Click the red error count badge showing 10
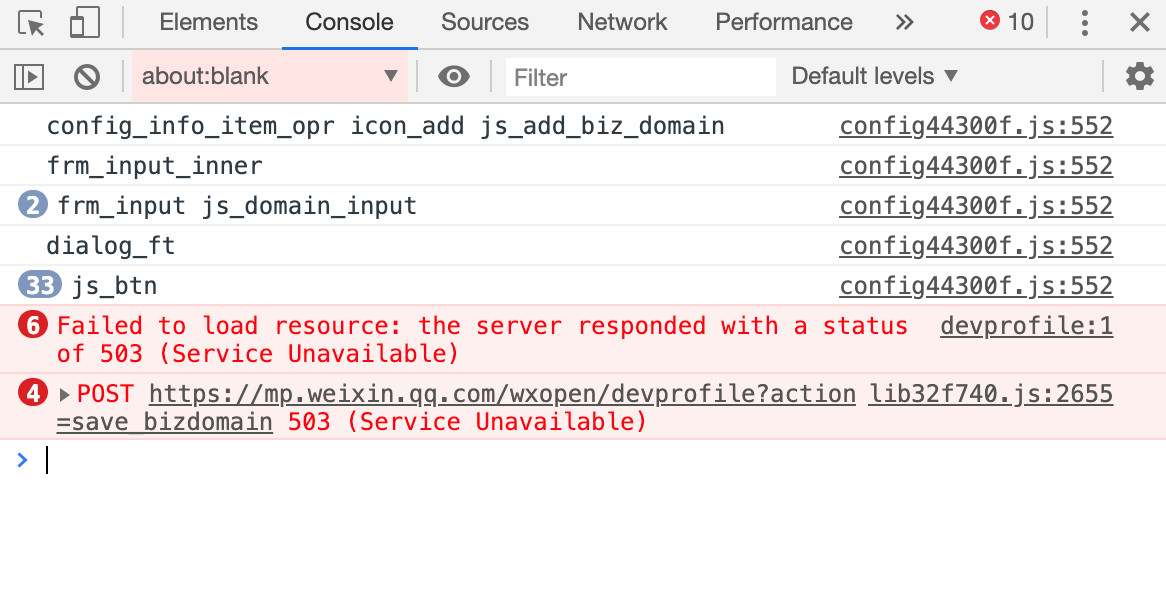The height and width of the screenshot is (596, 1166). click(x=1007, y=22)
